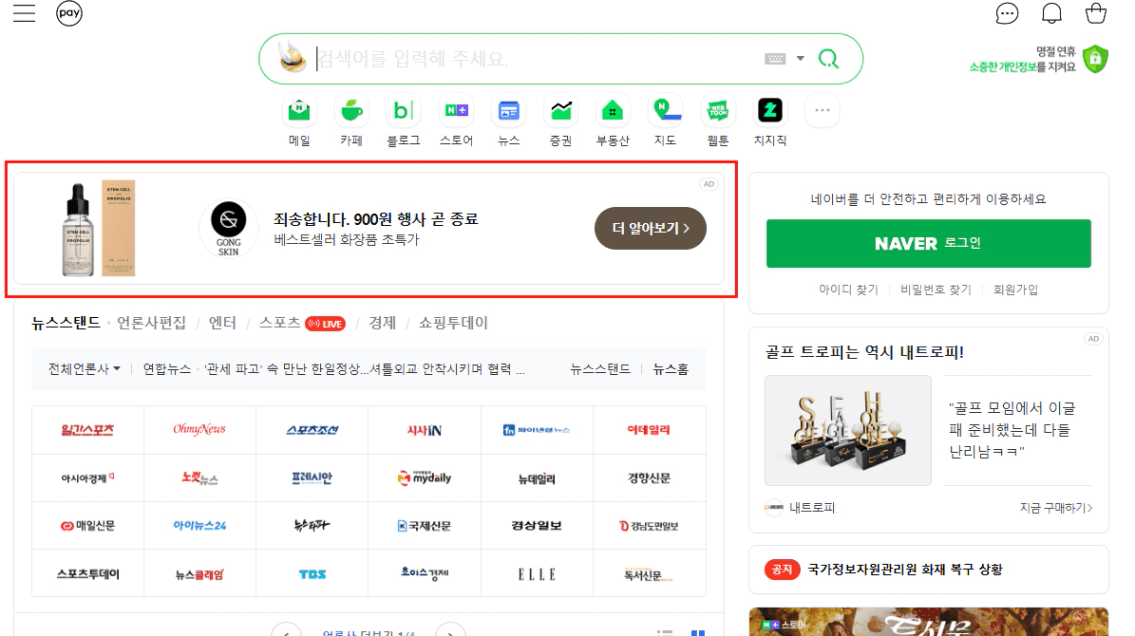The height and width of the screenshot is (636, 1135).
Task: Open the 내트로피 advertiser name
Action: 811,508
